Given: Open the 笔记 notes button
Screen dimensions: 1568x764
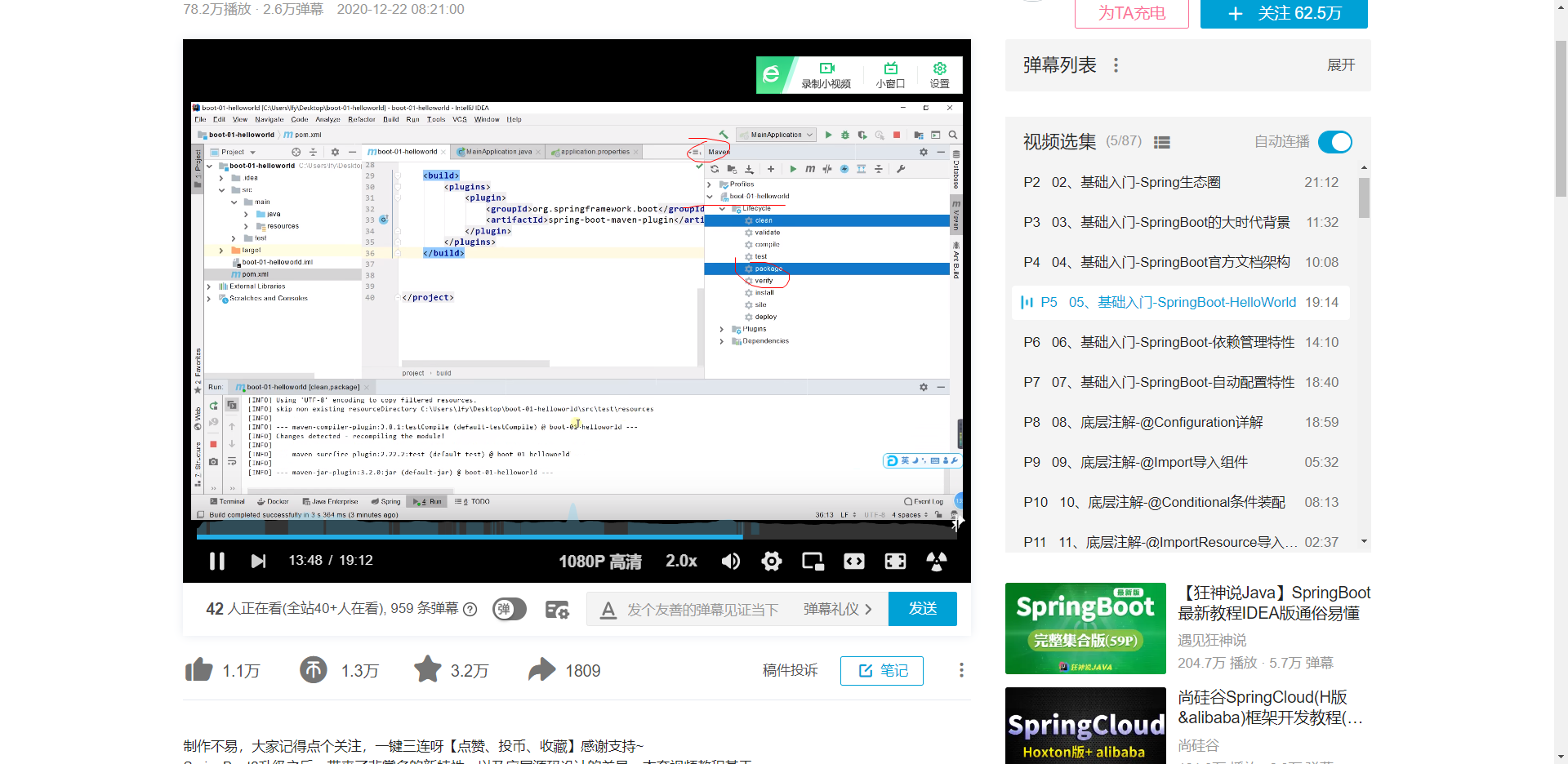Looking at the screenshot, I should click(x=882, y=670).
